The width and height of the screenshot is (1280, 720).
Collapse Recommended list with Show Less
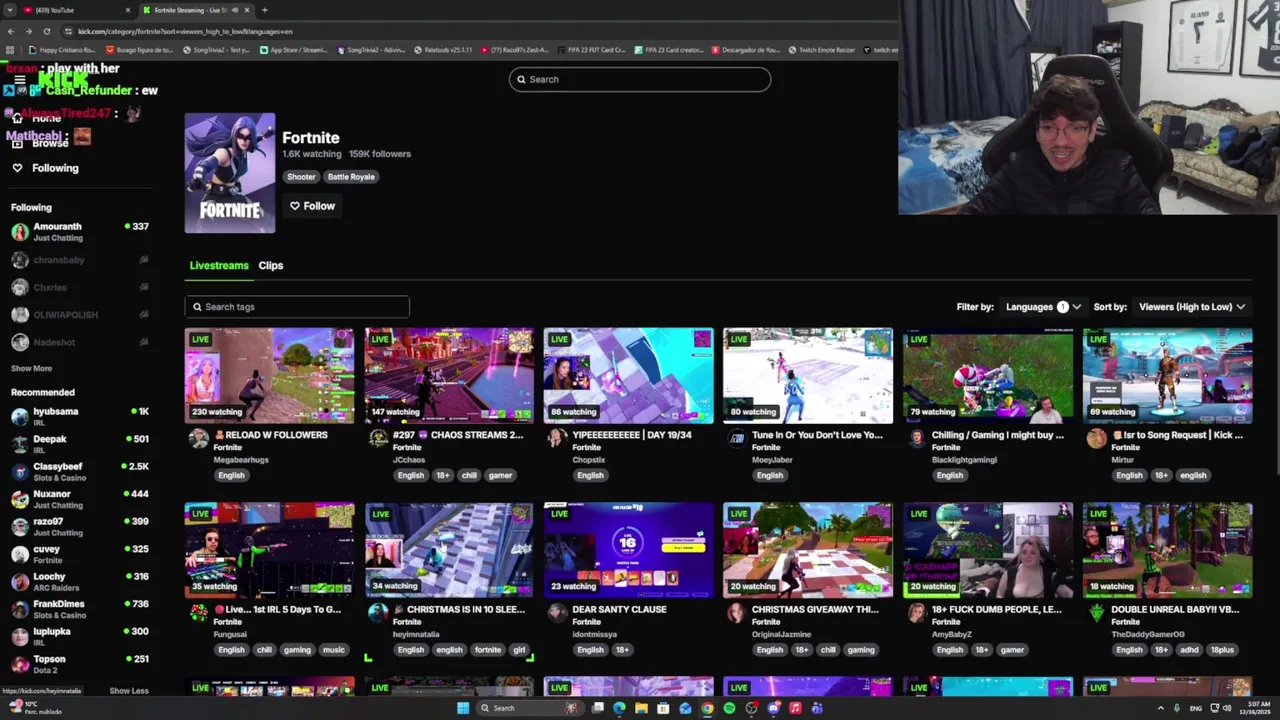pyautogui.click(x=128, y=690)
